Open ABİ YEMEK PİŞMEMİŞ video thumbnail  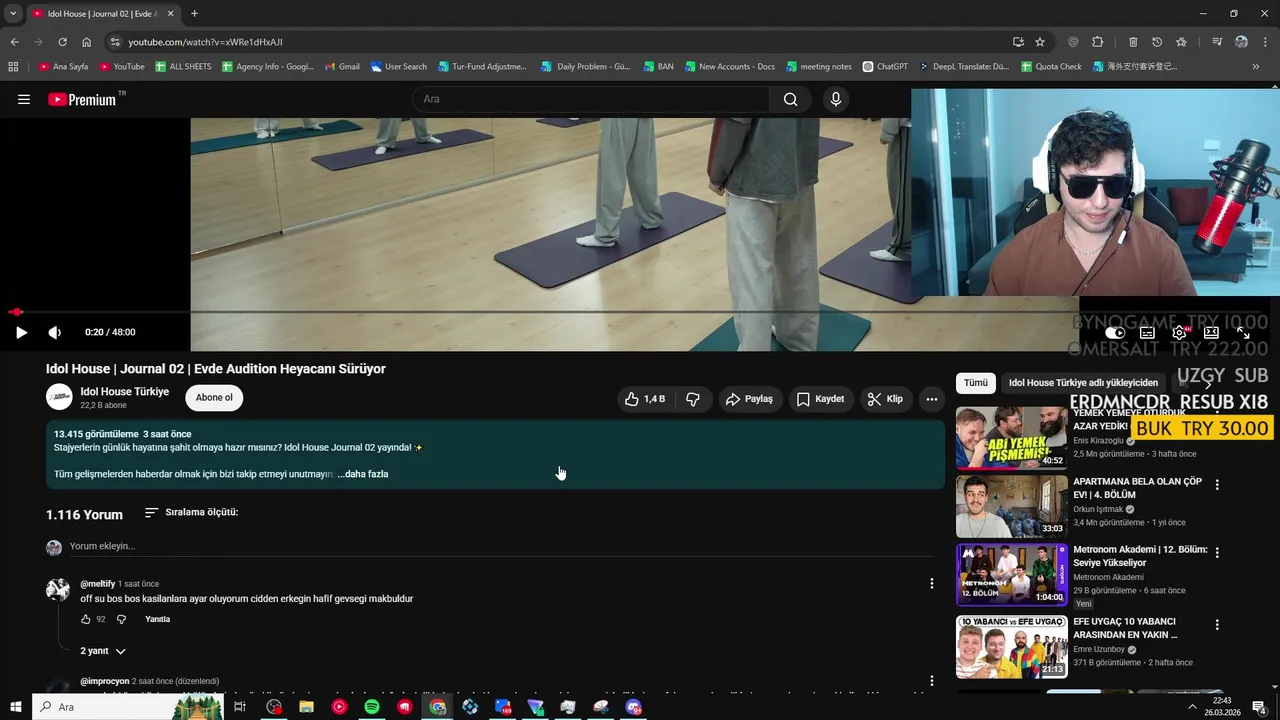(x=1012, y=437)
